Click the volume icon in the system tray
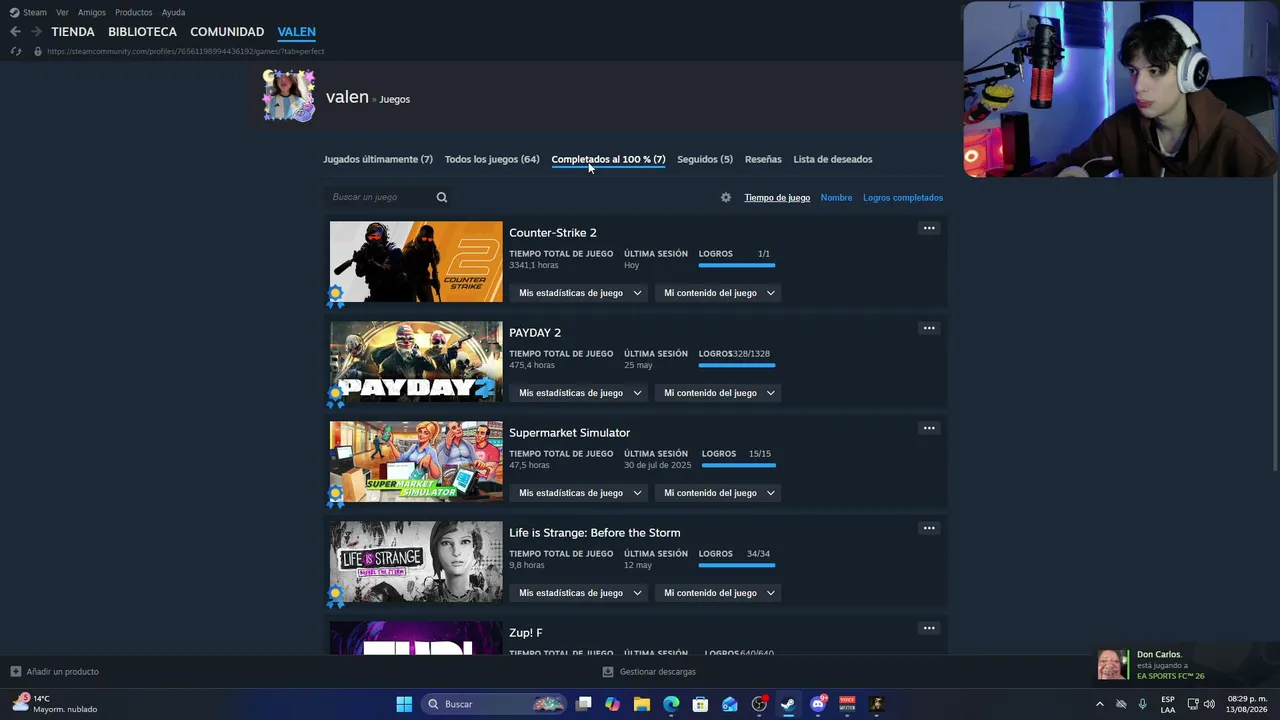Screen dimensions: 1280x720 pos(1209,704)
